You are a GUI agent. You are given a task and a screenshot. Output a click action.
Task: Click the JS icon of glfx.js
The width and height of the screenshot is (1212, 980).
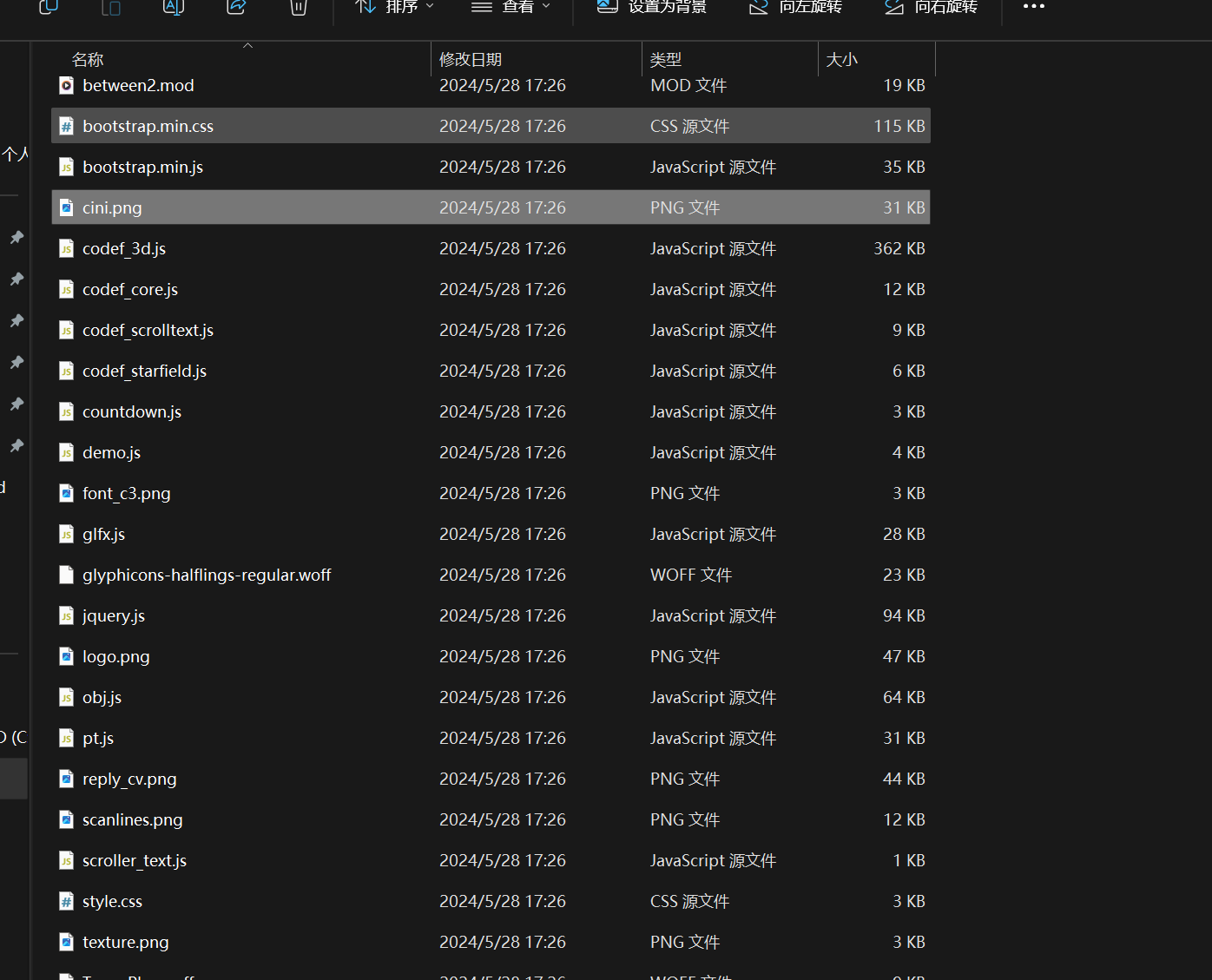click(66, 534)
